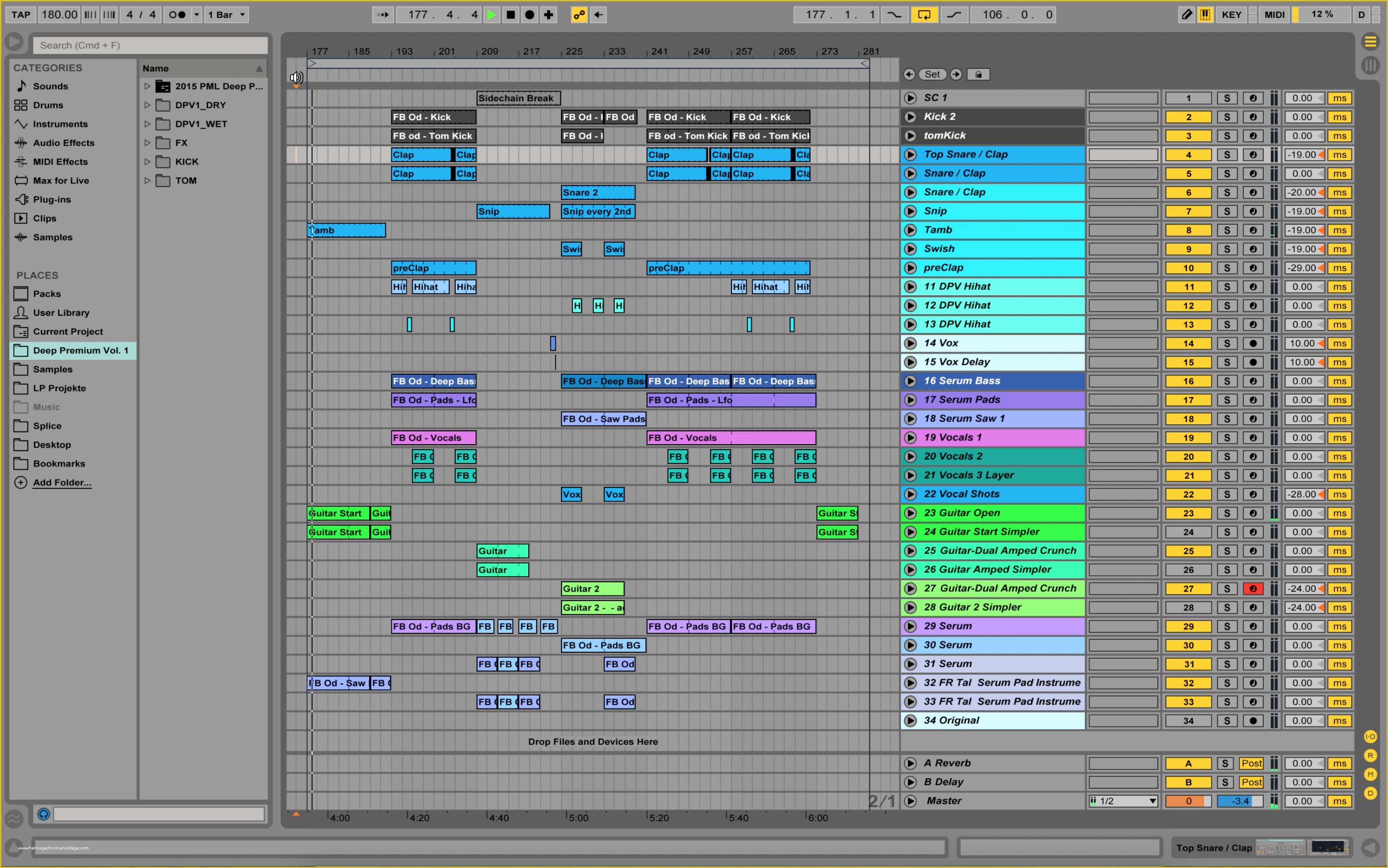Jump to previous locator arrow

[909, 74]
